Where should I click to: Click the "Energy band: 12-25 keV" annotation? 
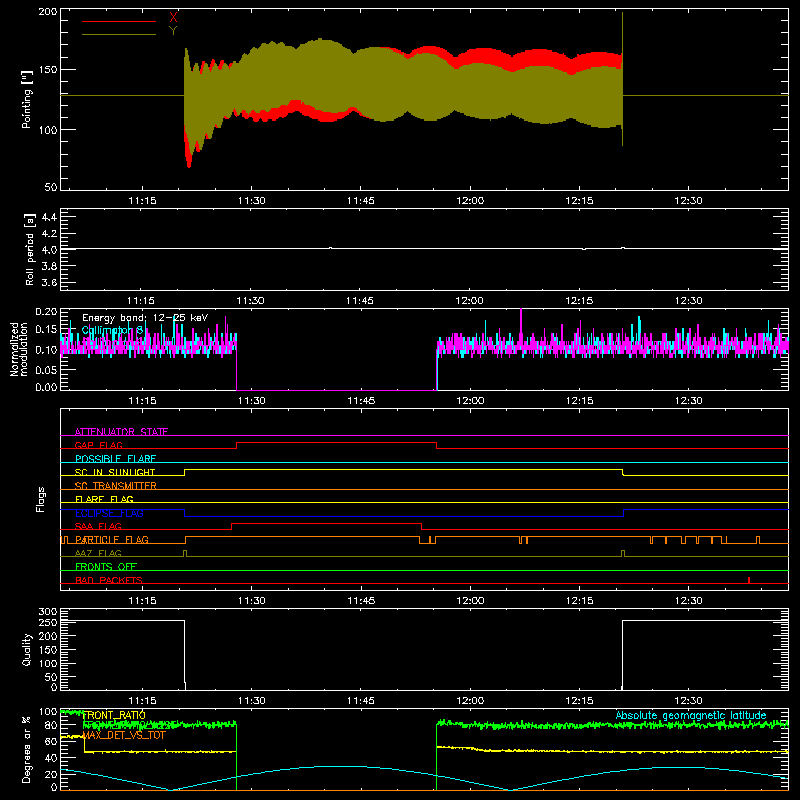click(x=145, y=318)
